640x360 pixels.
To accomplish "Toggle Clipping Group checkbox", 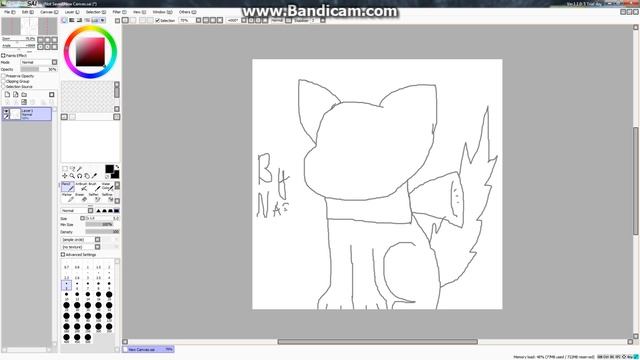I will pyautogui.click(x=4, y=81).
